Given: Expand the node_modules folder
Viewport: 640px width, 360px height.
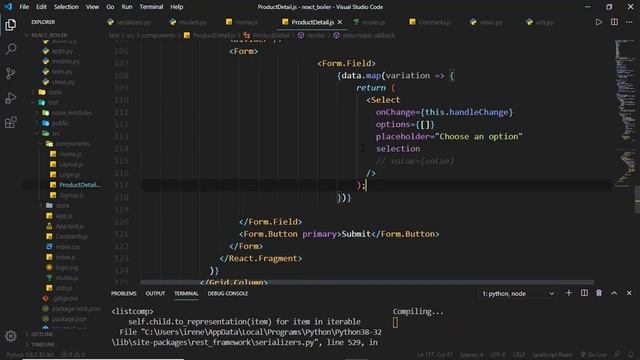Looking at the screenshot, I should (71, 113).
